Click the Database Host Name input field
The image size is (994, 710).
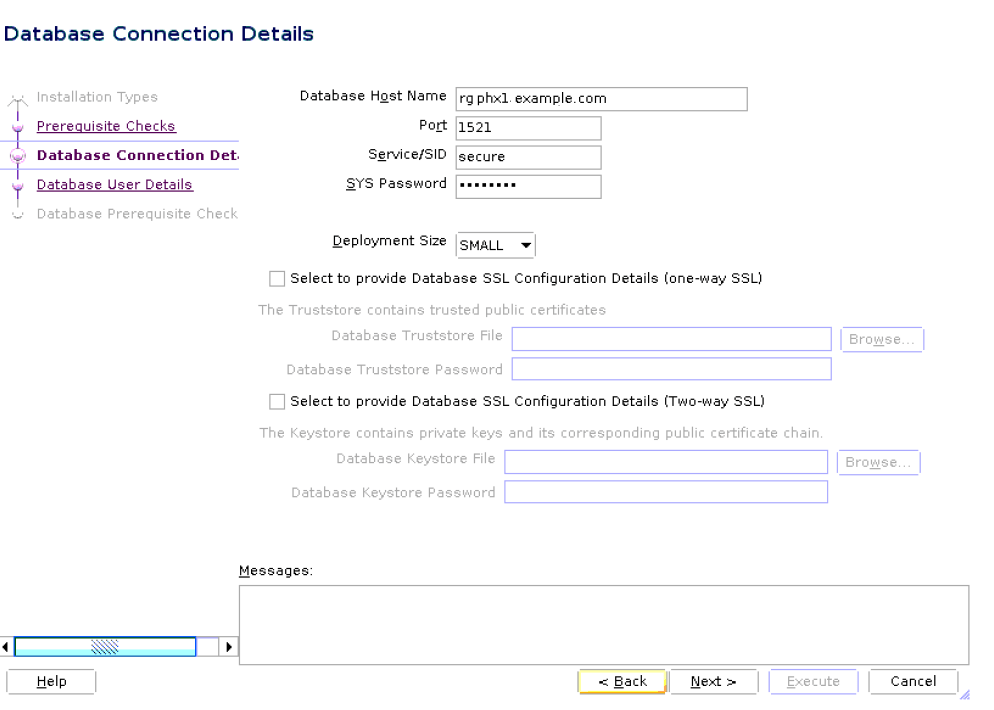pyautogui.click(x=600, y=98)
